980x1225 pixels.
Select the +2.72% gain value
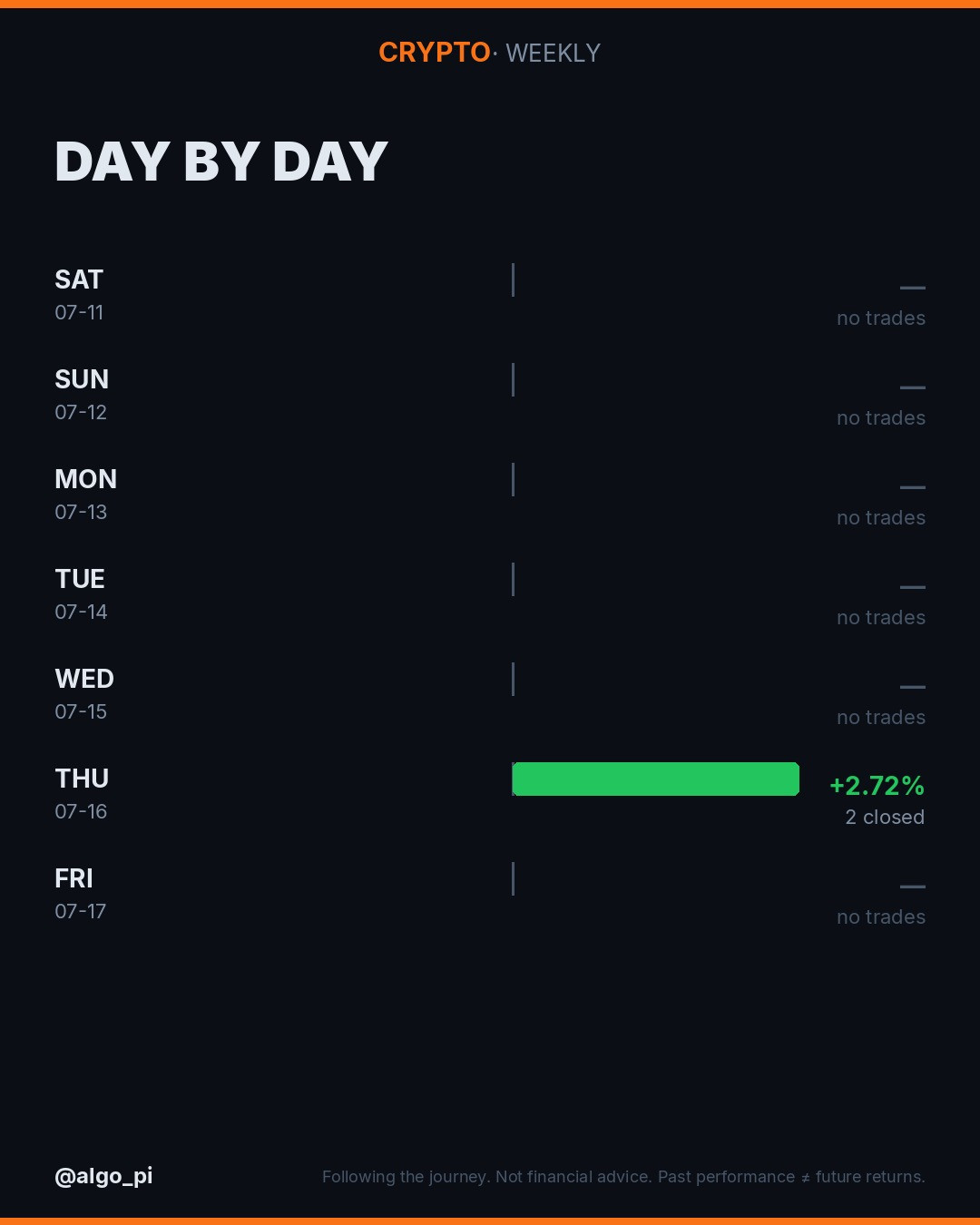coord(877,785)
